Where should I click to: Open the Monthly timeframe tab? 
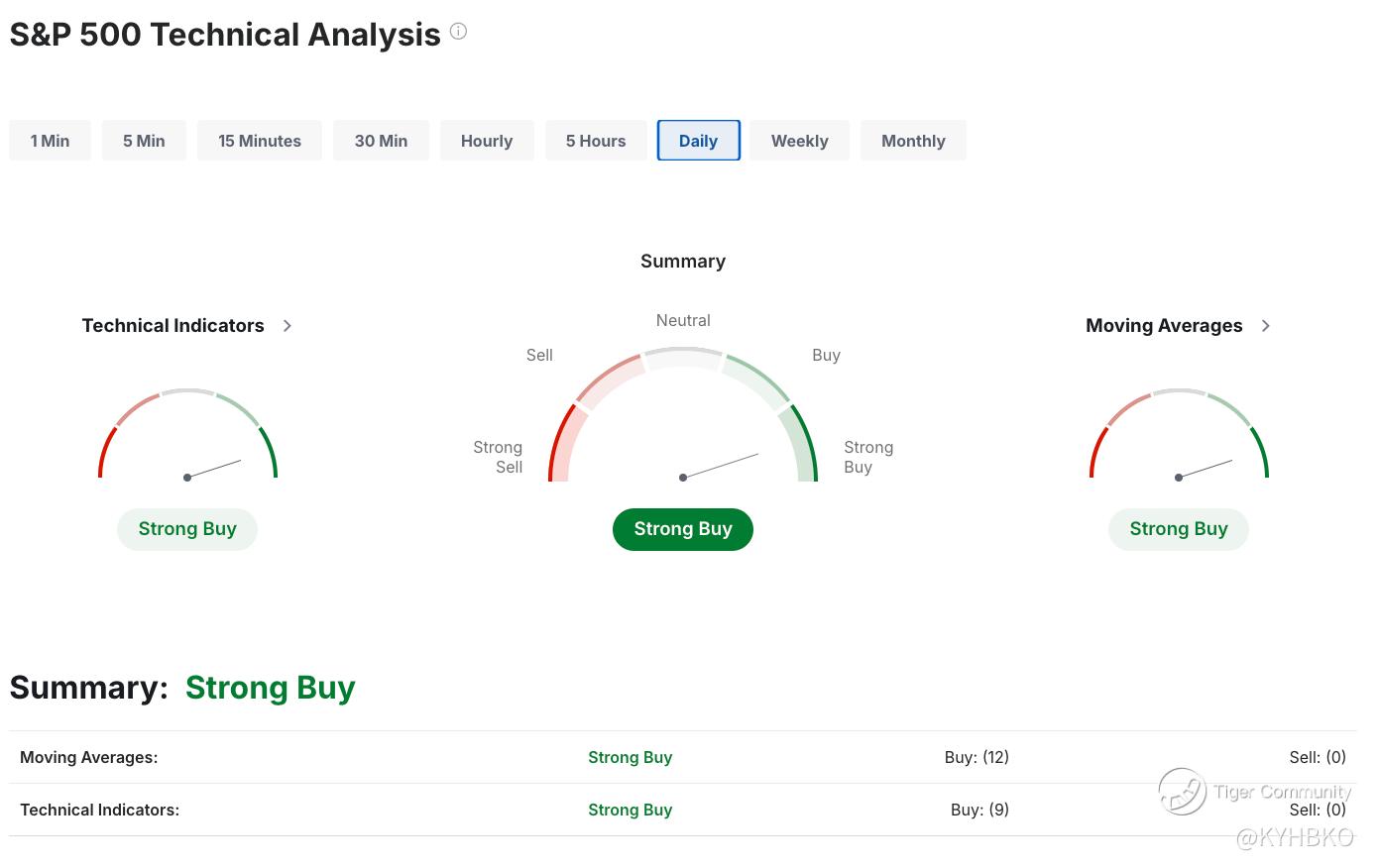(x=913, y=141)
